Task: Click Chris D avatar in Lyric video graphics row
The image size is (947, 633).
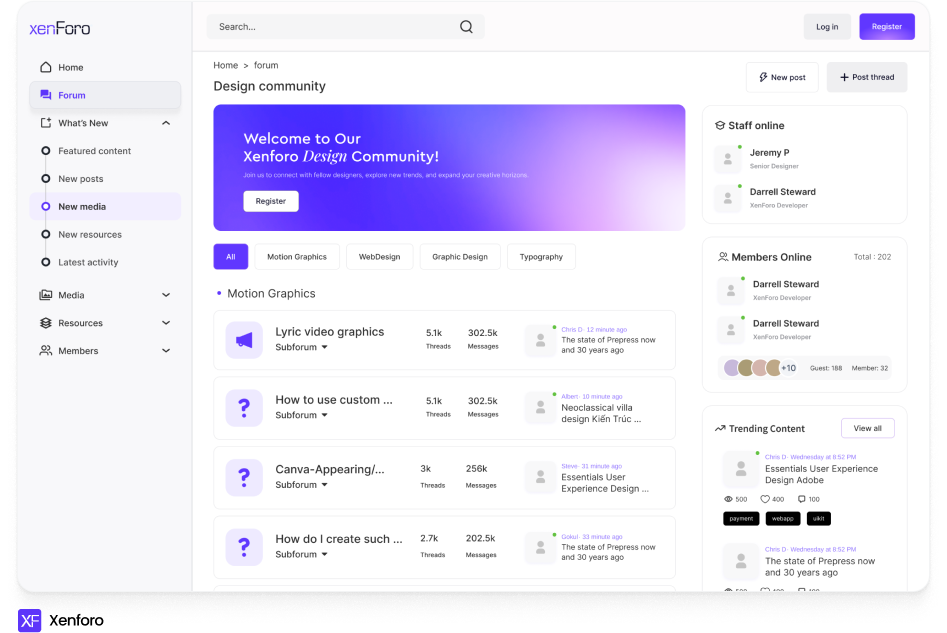Action: point(541,341)
